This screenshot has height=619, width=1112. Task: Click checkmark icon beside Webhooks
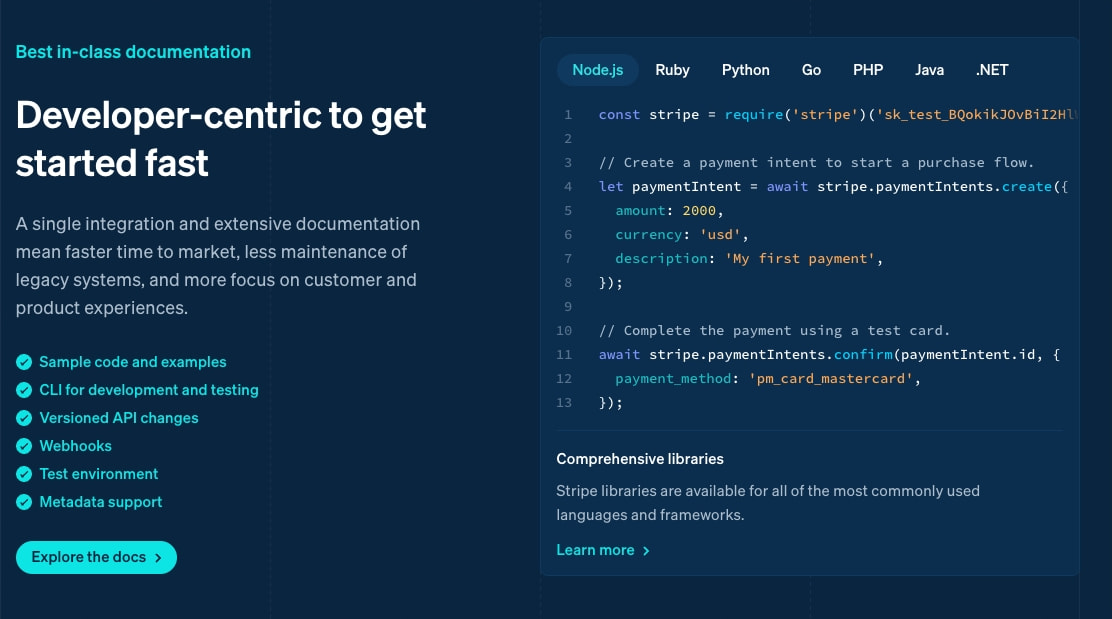[x=24, y=446]
